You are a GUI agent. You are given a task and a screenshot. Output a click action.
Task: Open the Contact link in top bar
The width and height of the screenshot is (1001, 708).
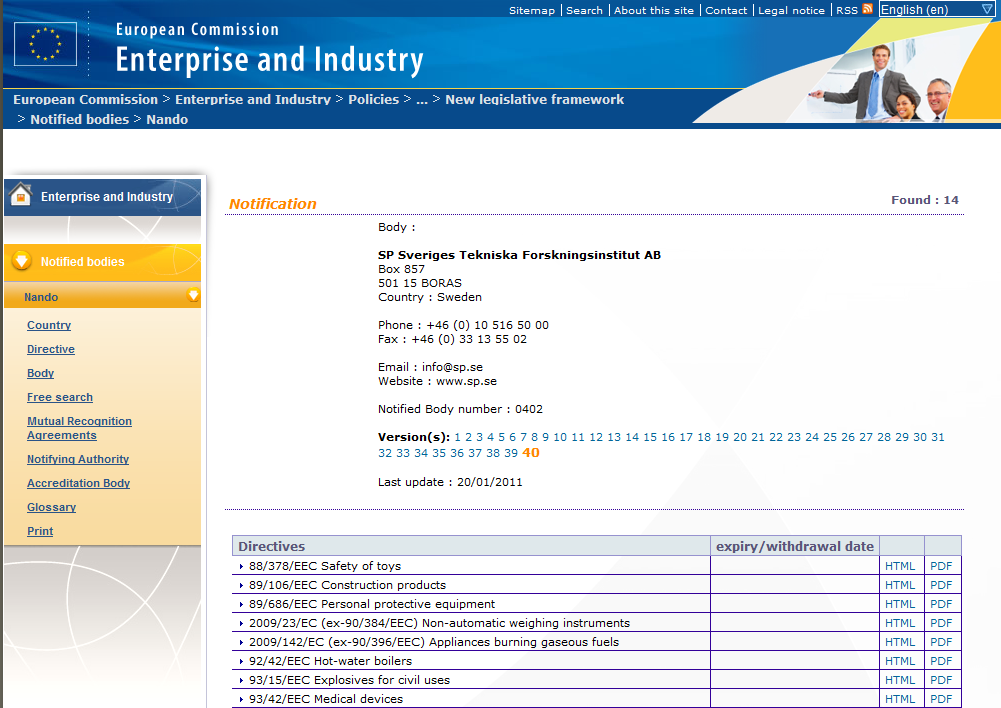(x=726, y=10)
